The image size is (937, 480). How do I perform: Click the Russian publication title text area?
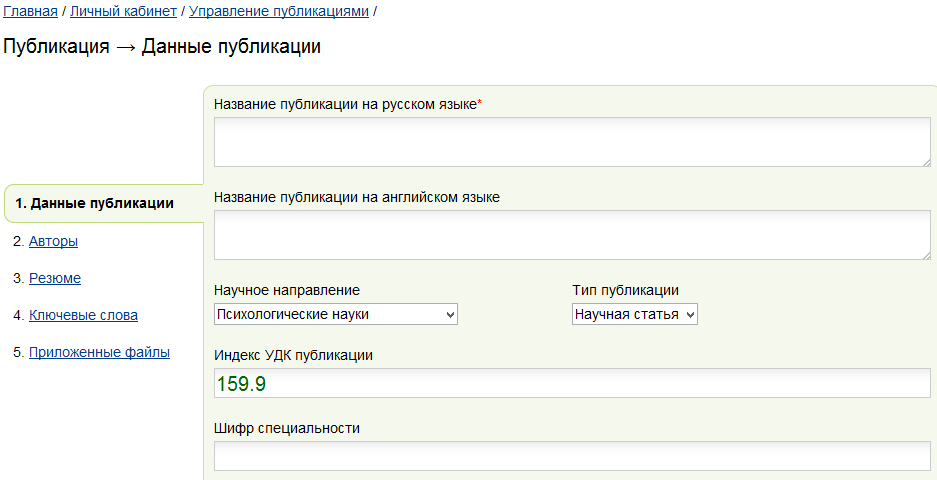572,142
